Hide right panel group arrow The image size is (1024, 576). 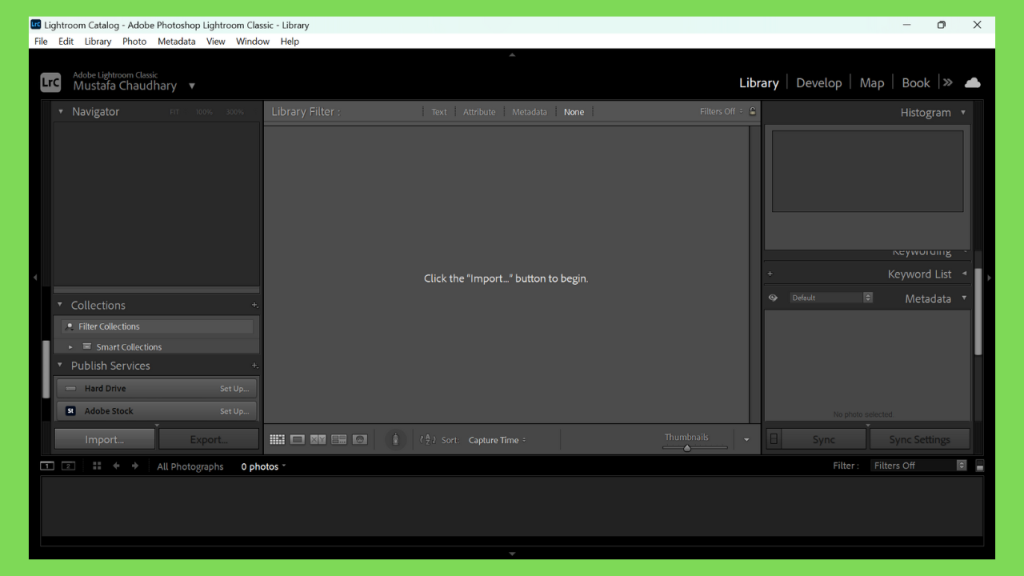coord(989,278)
